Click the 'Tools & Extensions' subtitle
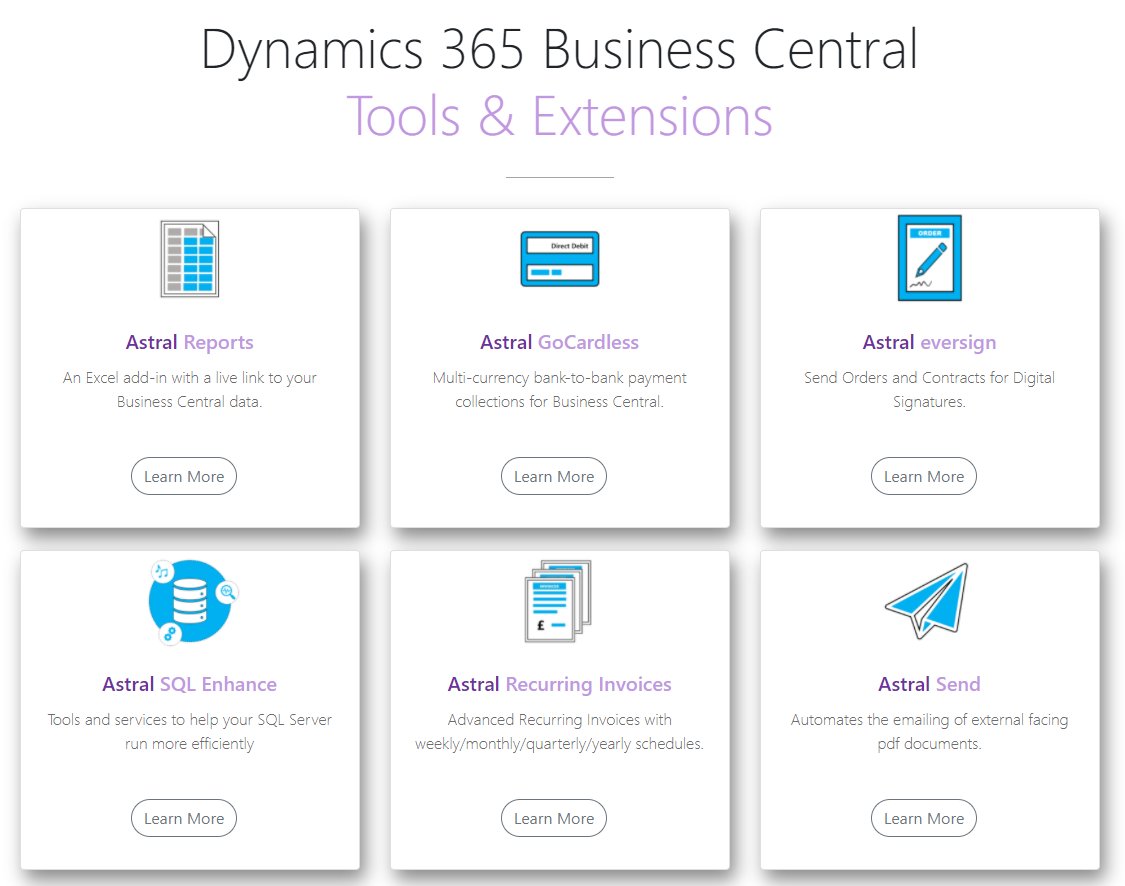 pyautogui.click(x=560, y=116)
